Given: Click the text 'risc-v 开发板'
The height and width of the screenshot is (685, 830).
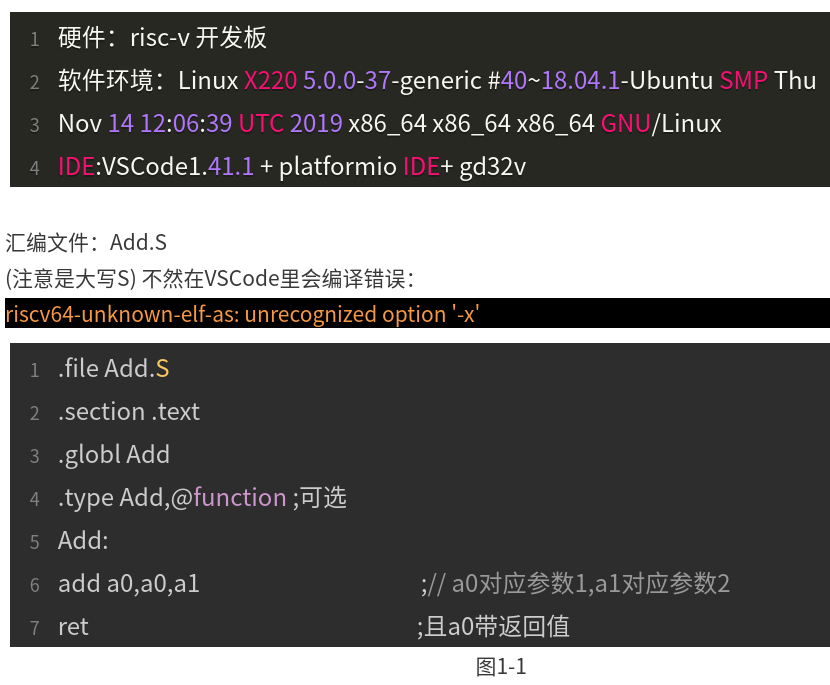Looking at the screenshot, I should pyautogui.click(x=199, y=38).
